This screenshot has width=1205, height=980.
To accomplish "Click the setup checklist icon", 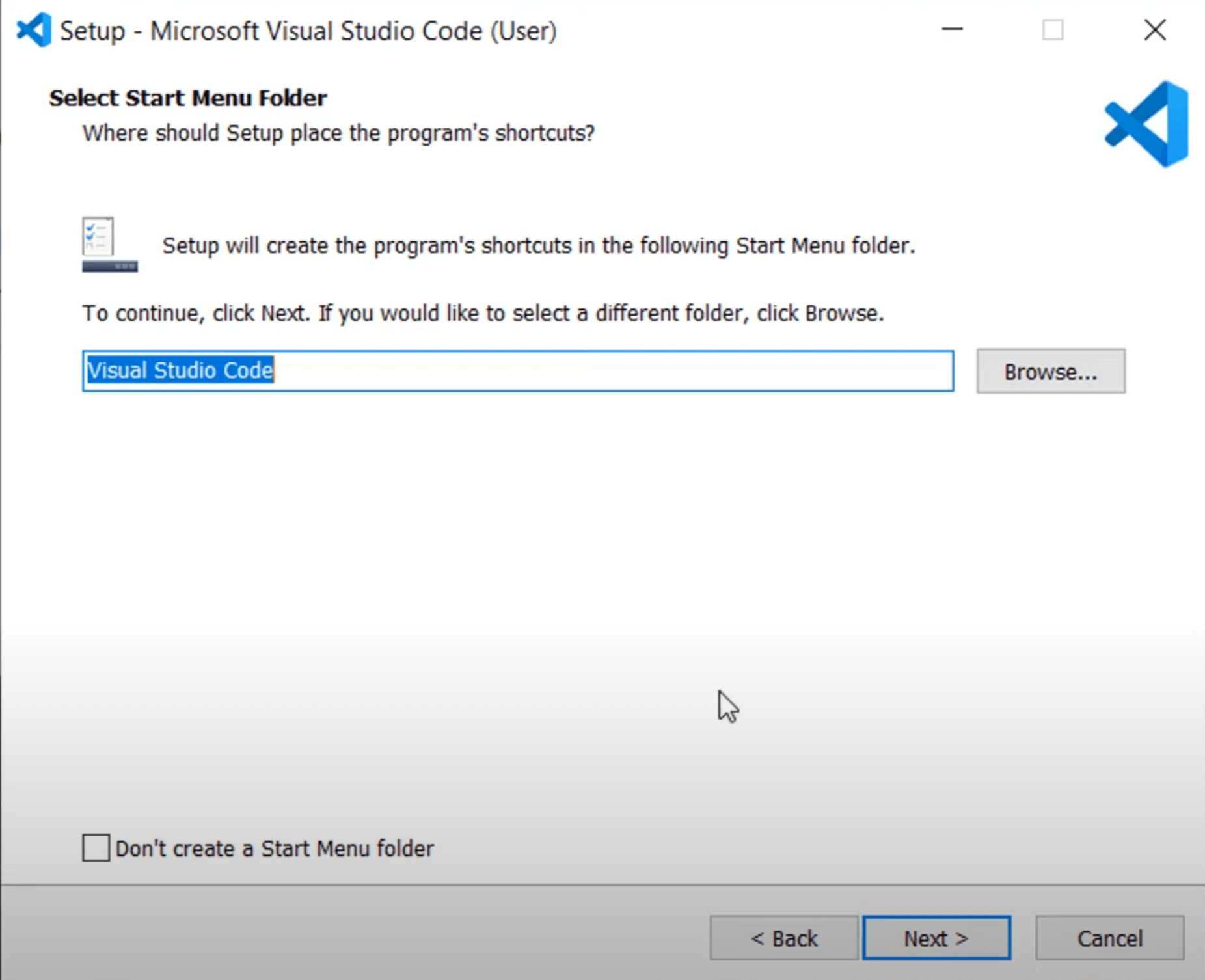I will click(109, 245).
